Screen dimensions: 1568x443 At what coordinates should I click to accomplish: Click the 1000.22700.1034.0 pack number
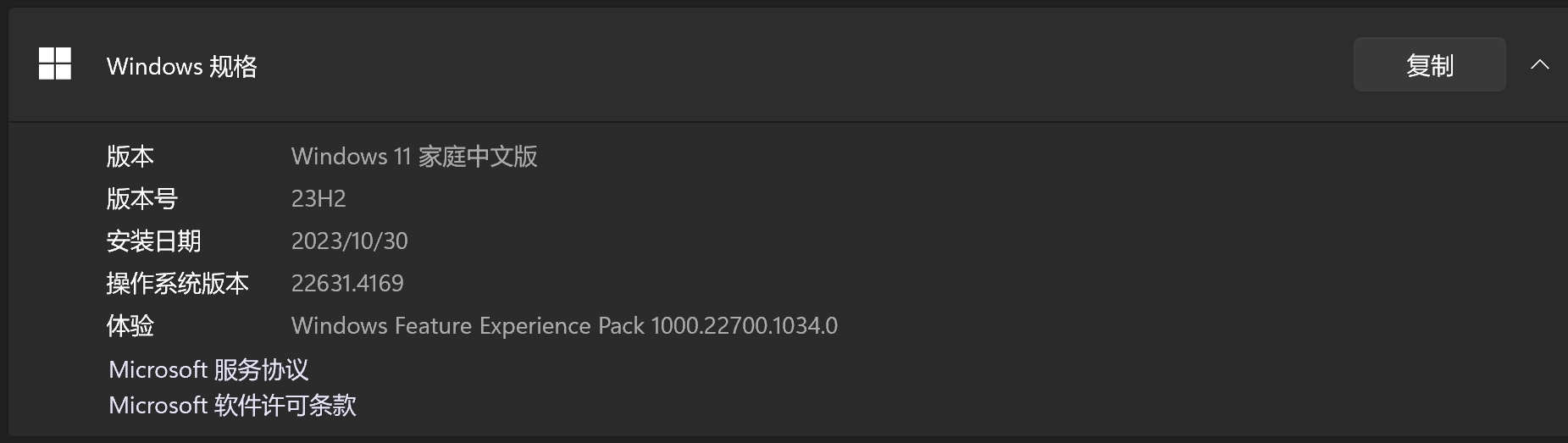(x=745, y=325)
